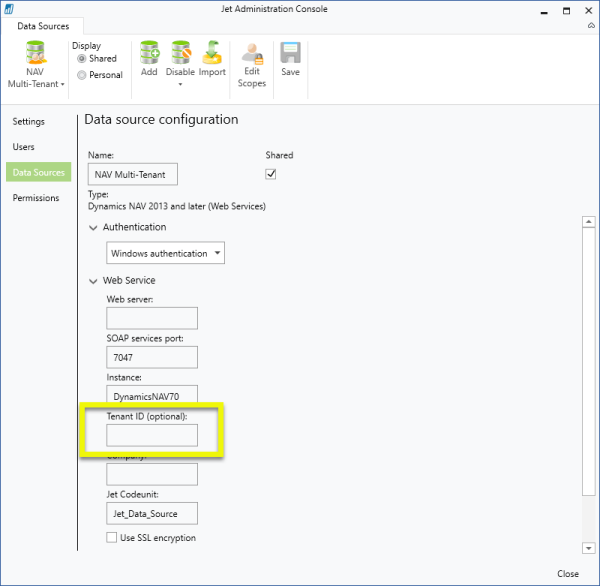Collapse the Authentication section
The image size is (600, 586).
tap(94, 227)
